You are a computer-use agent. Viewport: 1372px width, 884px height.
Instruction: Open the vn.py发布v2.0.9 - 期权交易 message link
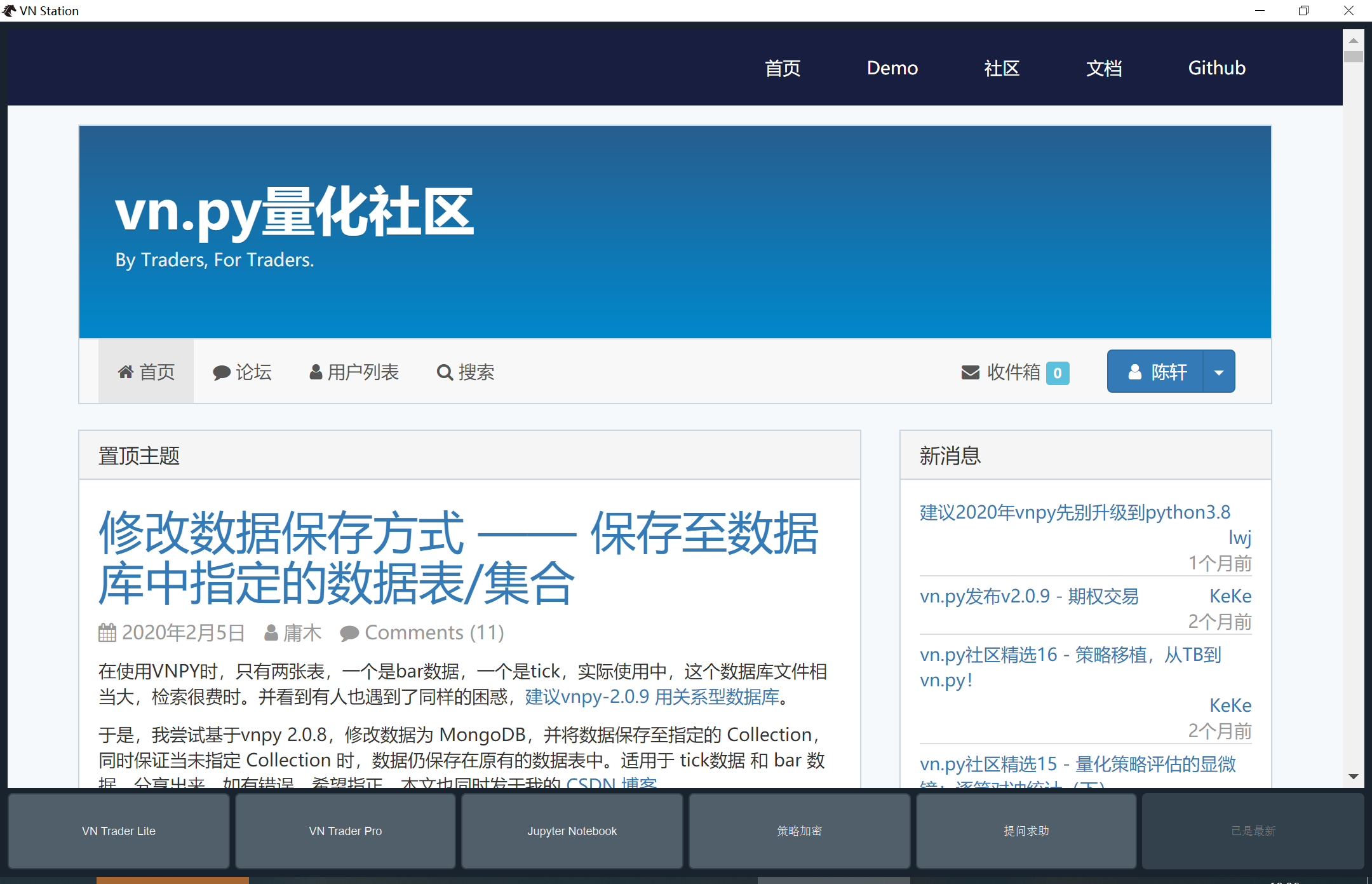pos(1029,596)
